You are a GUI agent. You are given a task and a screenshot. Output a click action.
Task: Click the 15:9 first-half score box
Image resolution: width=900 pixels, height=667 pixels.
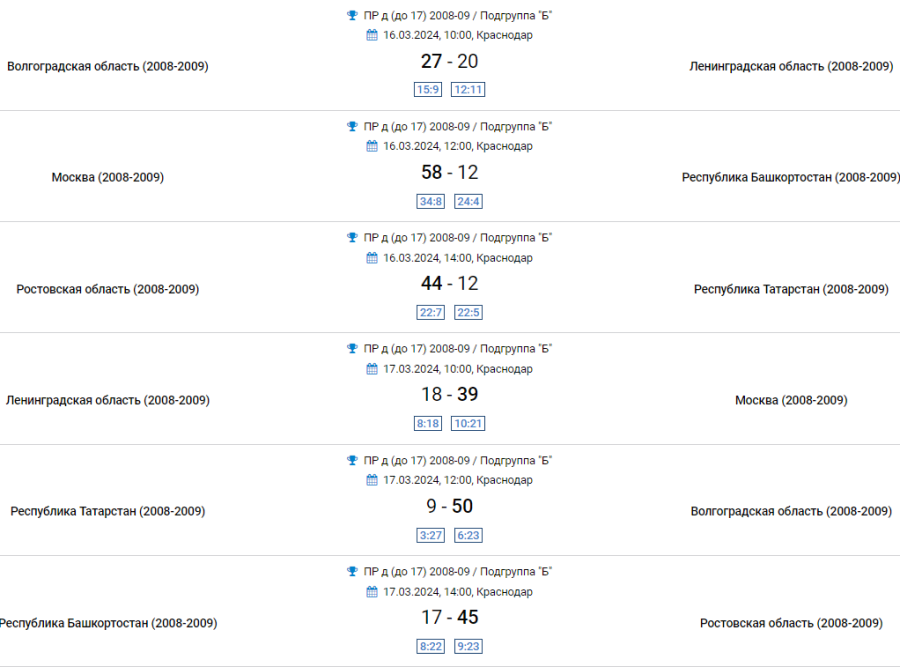tap(428, 90)
